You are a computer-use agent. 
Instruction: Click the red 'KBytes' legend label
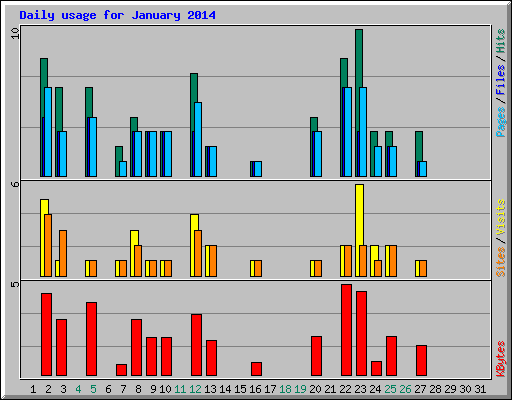[x=500, y=359]
